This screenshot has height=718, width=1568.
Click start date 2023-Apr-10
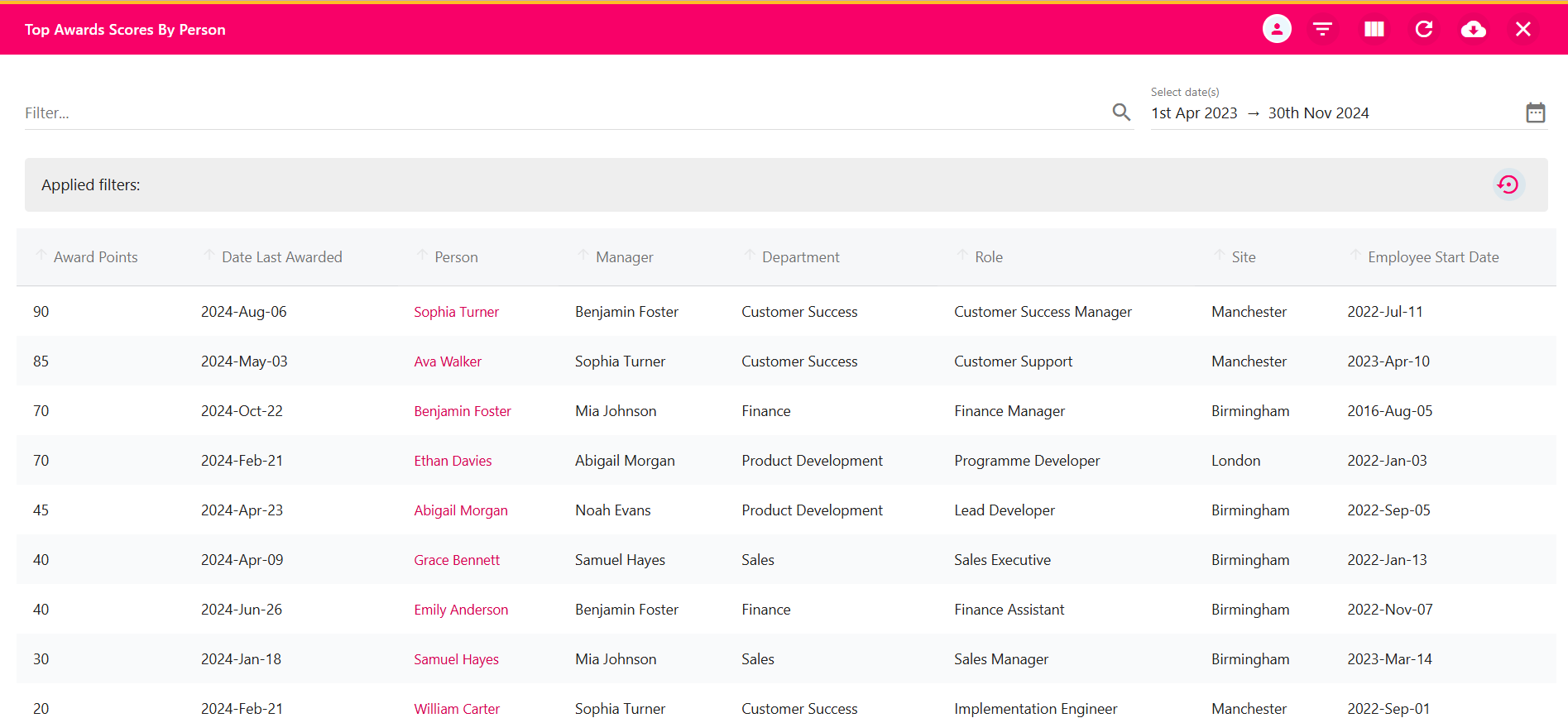point(1388,361)
